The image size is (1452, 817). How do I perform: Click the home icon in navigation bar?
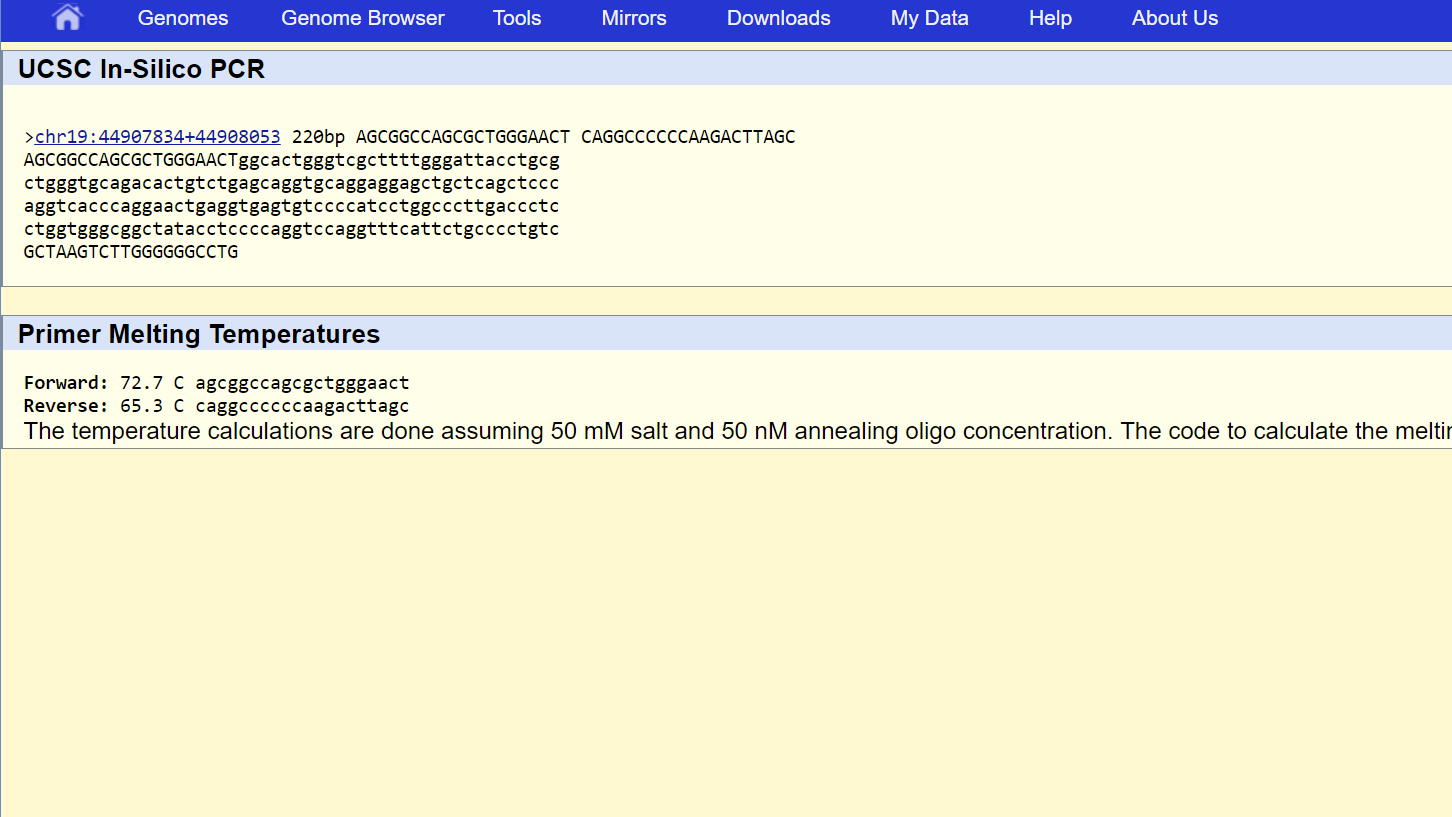point(67,18)
